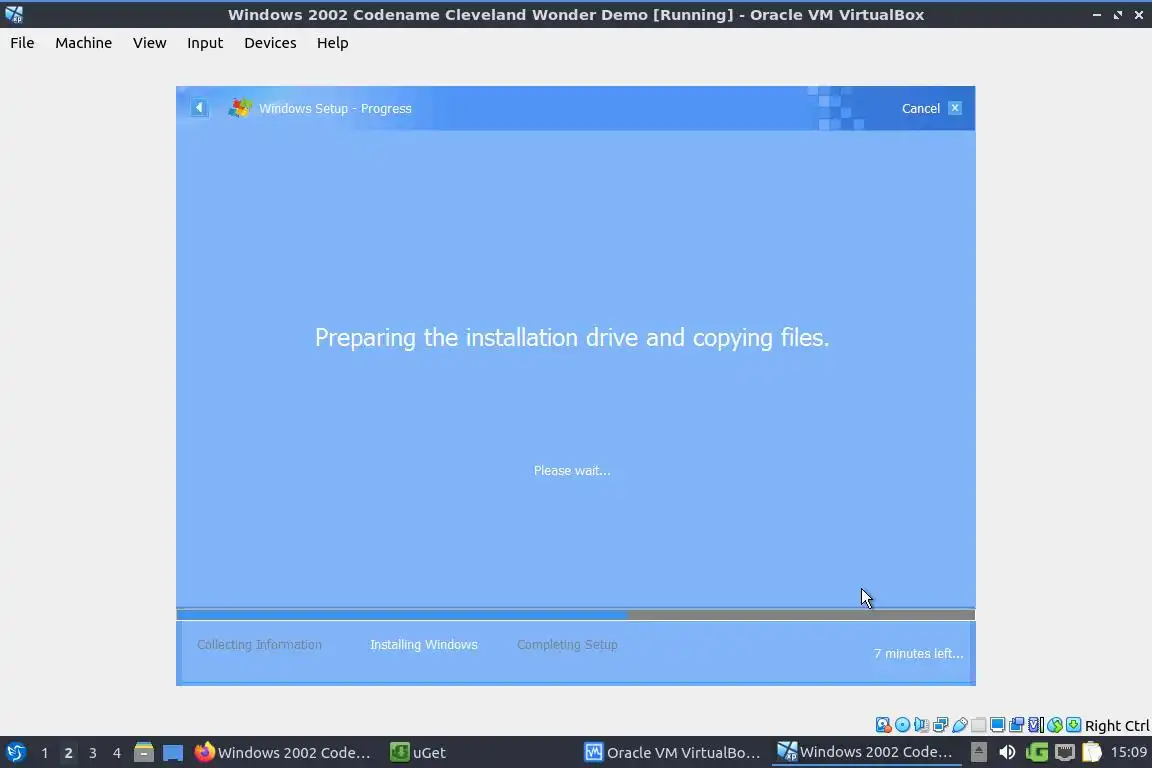Click the X icon beside Cancel

tap(955, 108)
